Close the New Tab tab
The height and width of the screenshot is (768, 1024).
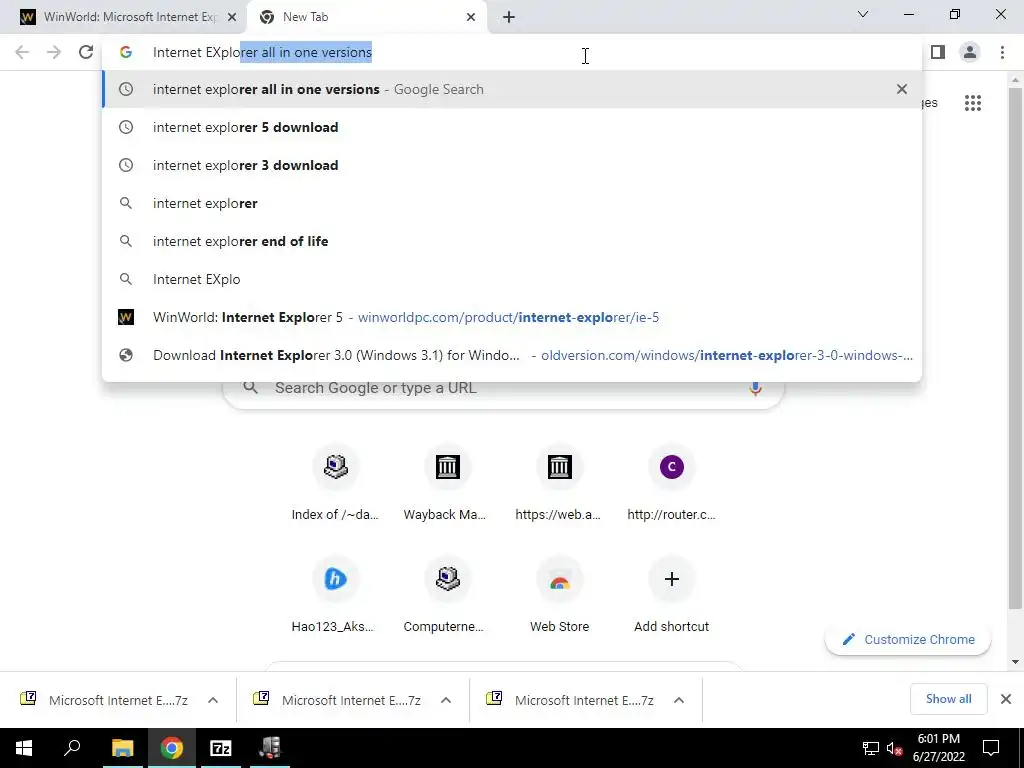pyautogui.click(x=471, y=17)
